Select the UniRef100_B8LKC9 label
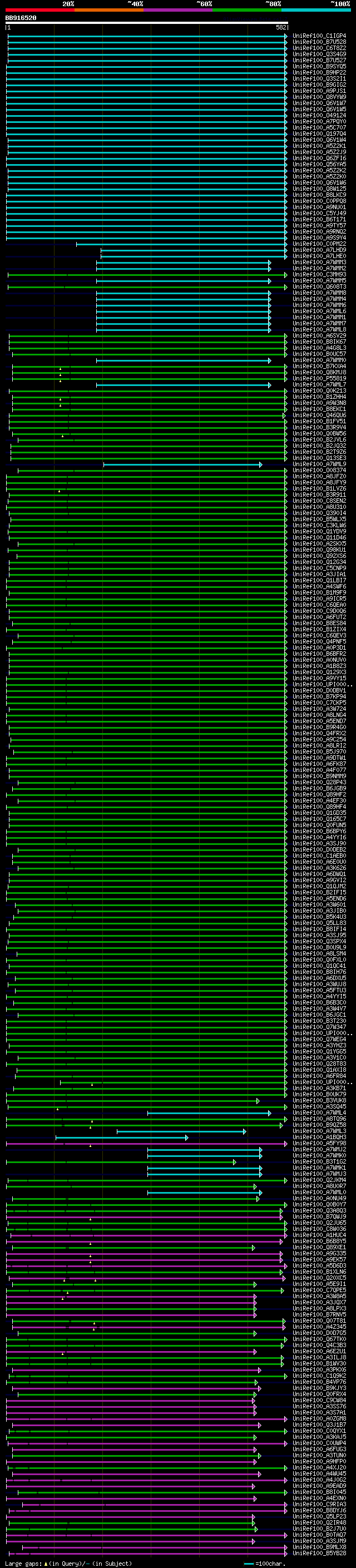Image resolution: width=356 pixels, height=1568 pixels. pyautogui.click(x=319, y=195)
